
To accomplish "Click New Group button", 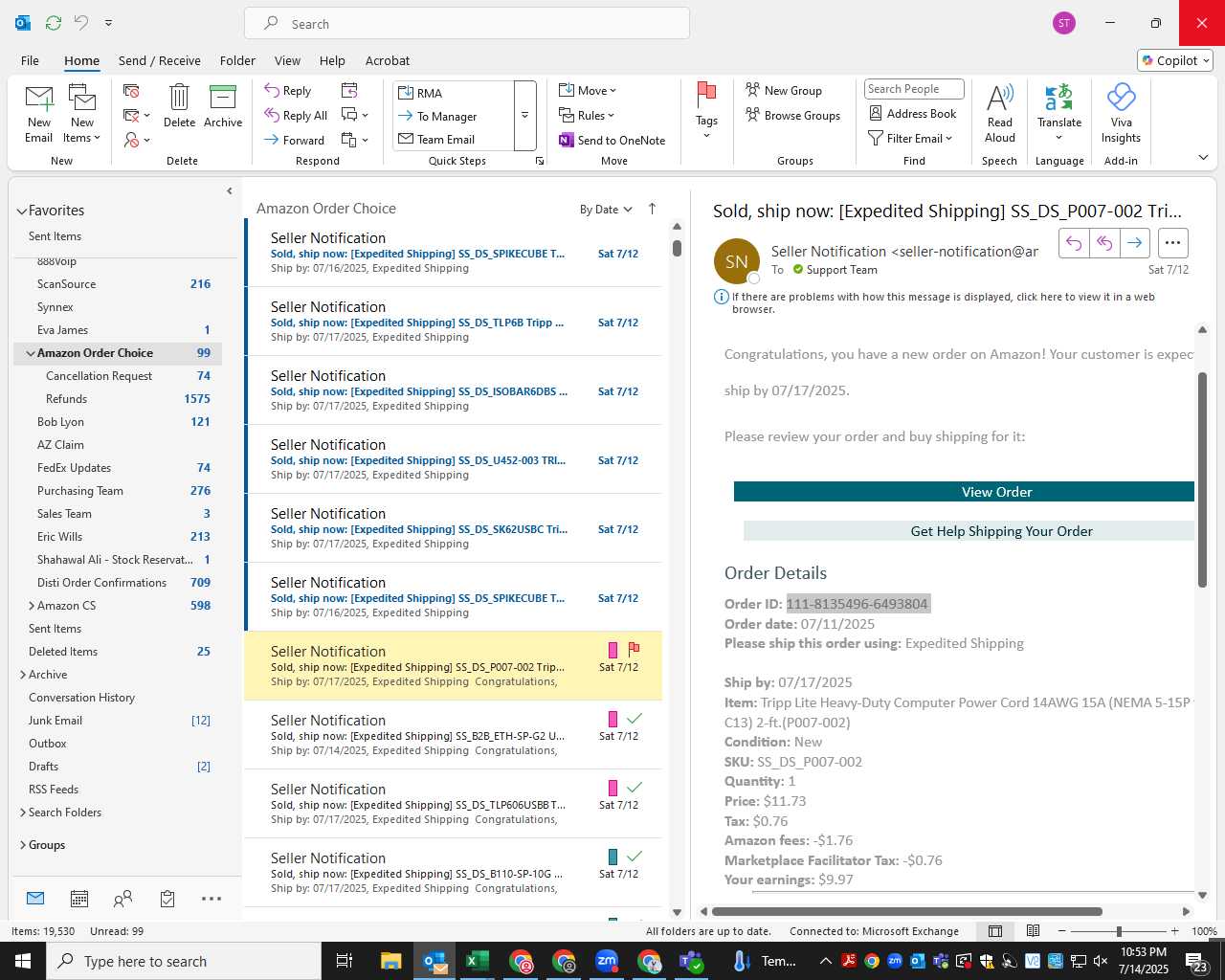I will [784, 90].
